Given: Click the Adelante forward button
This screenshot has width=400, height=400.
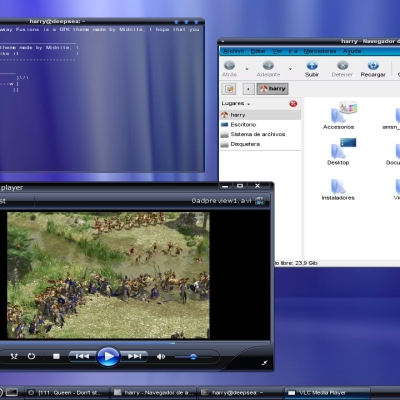Looking at the screenshot, I should pyautogui.click(x=268, y=69).
